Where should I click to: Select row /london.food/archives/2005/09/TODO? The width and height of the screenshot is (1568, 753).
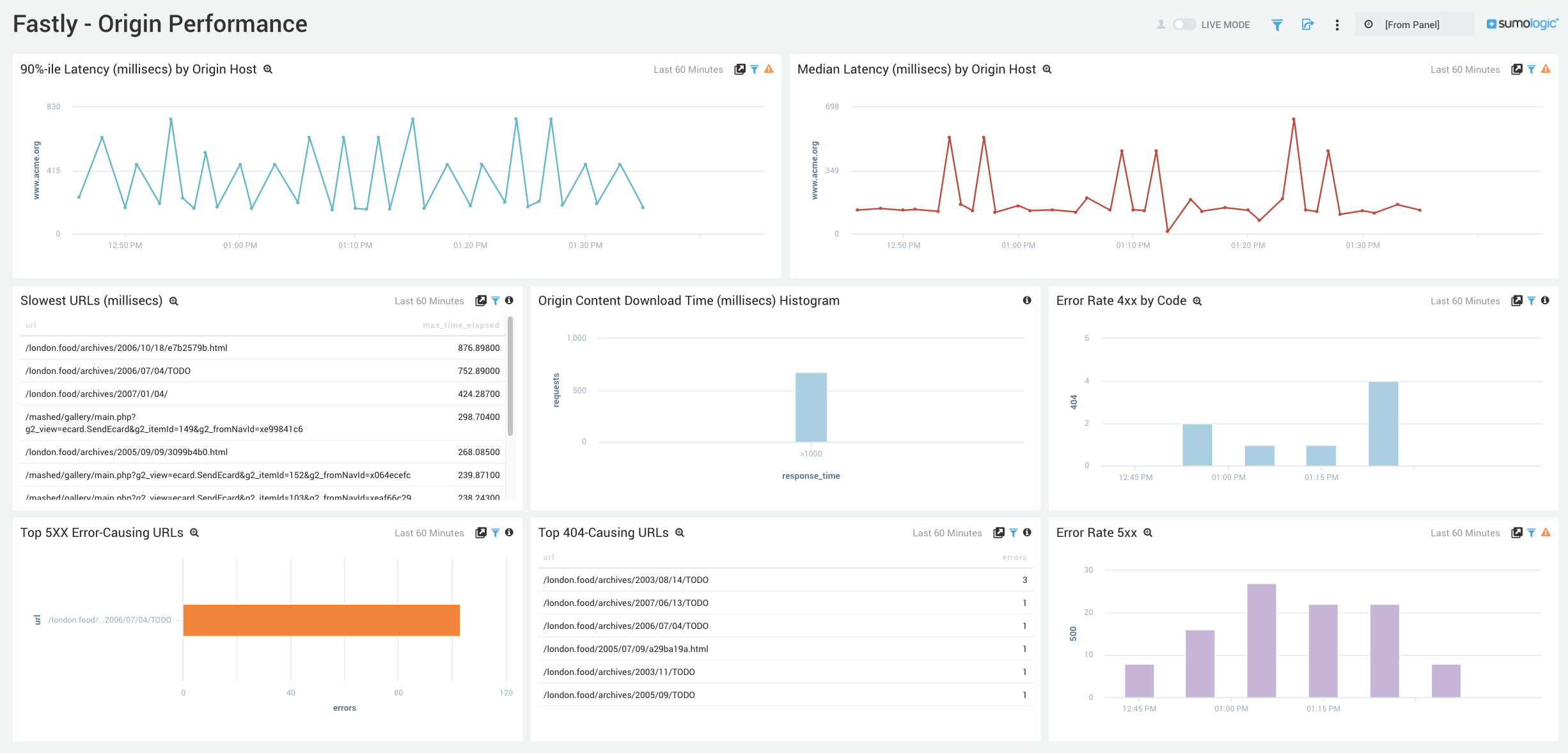[785, 695]
